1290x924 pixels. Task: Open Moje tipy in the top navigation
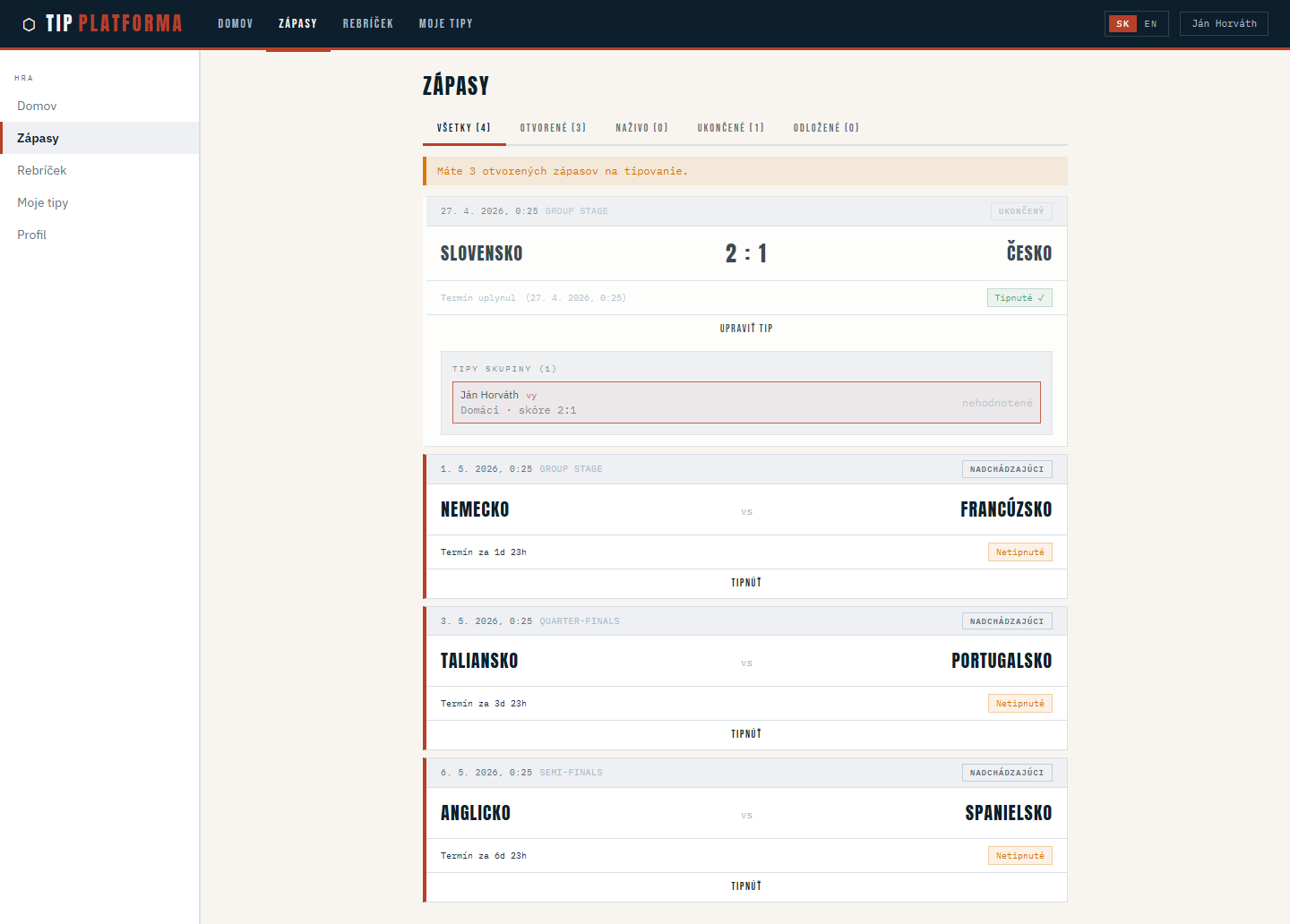(x=445, y=24)
